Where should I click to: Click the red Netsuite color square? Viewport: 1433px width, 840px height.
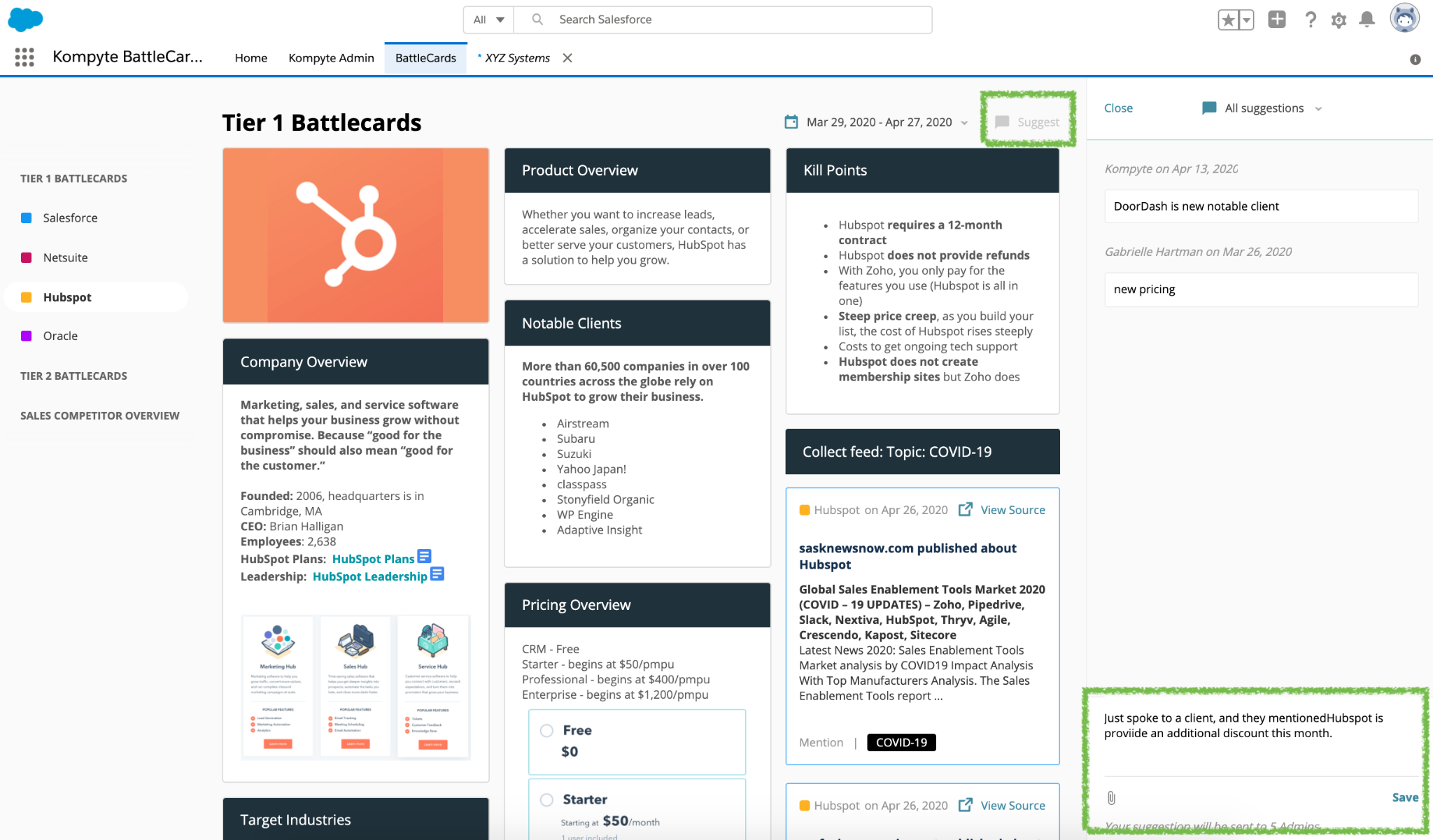coord(27,257)
